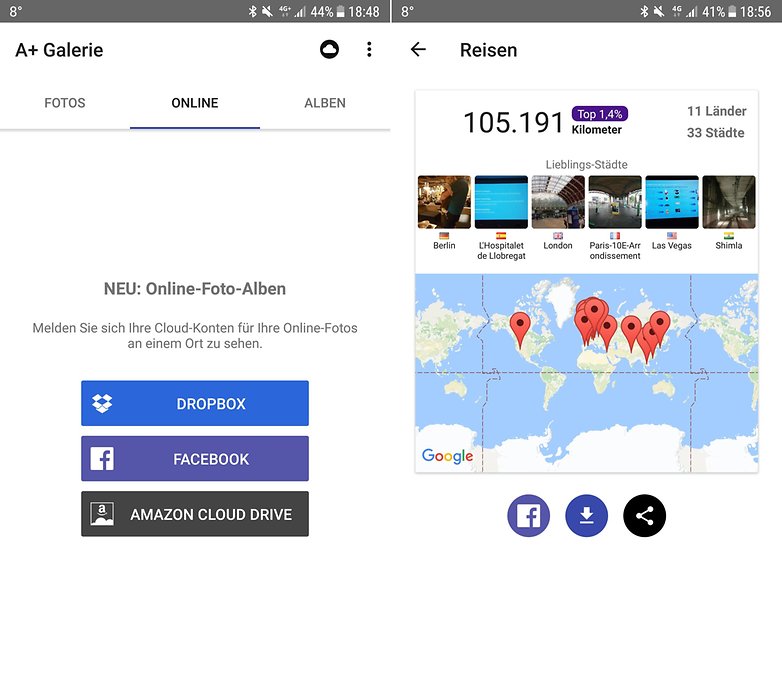Tap the black share icon
The height and width of the screenshot is (694, 782).
click(644, 516)
